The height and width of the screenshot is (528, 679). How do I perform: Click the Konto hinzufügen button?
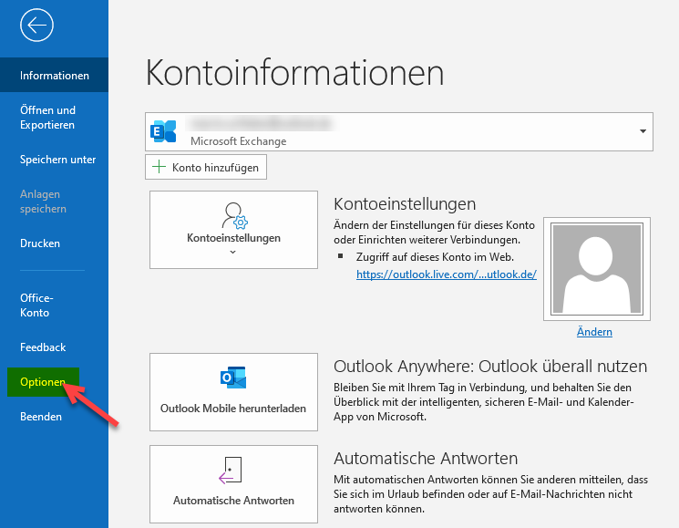206,167
